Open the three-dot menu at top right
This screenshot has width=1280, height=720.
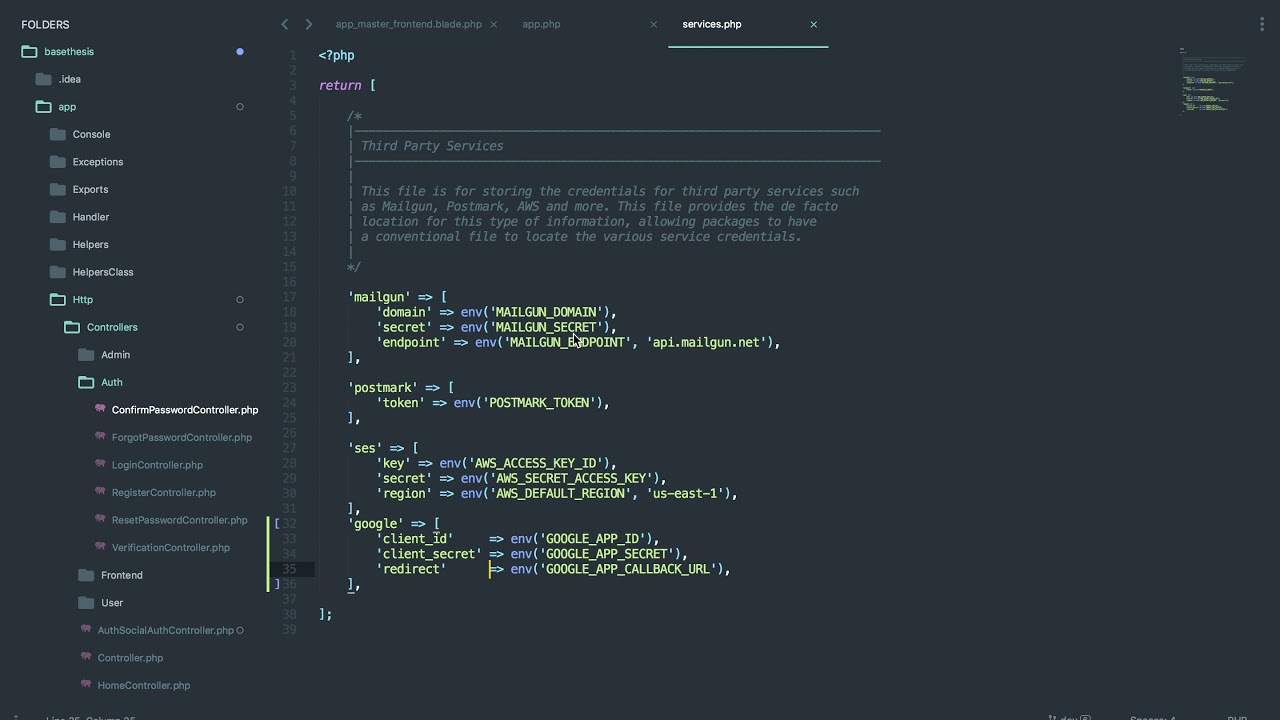coord(1263,24)
